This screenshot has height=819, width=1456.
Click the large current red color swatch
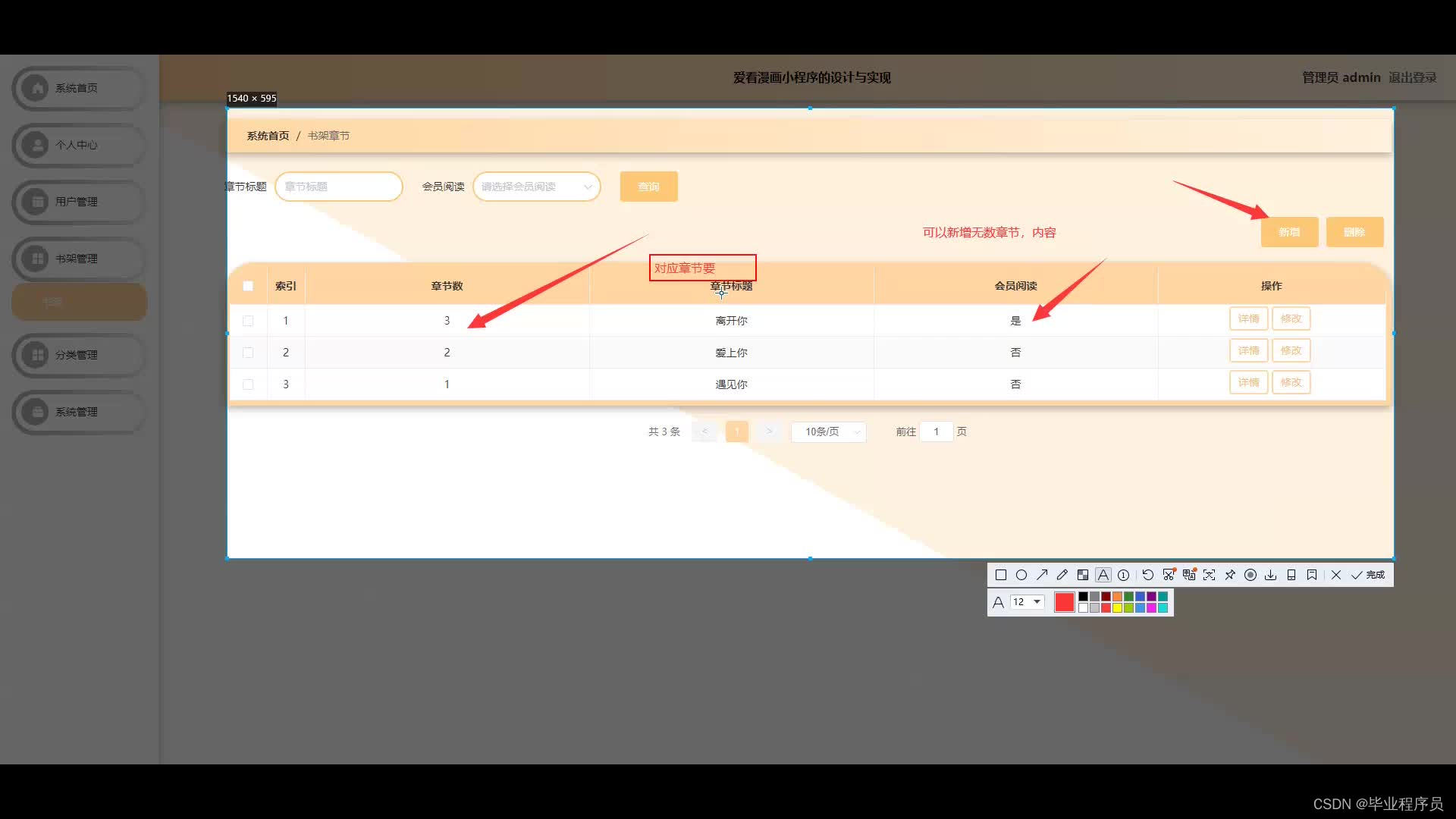click(1065, 602)
